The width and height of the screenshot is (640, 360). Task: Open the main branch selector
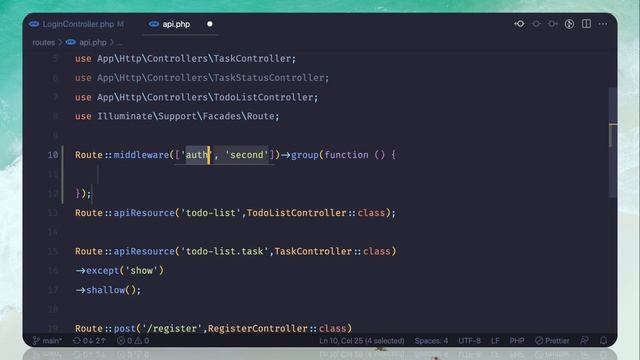pyautogui.click(x=47, y=340)
